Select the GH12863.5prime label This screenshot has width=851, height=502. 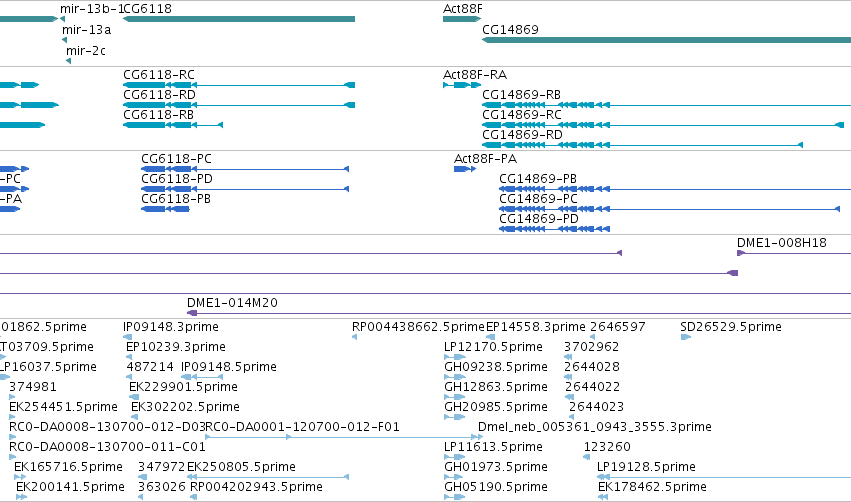(496, 387)
